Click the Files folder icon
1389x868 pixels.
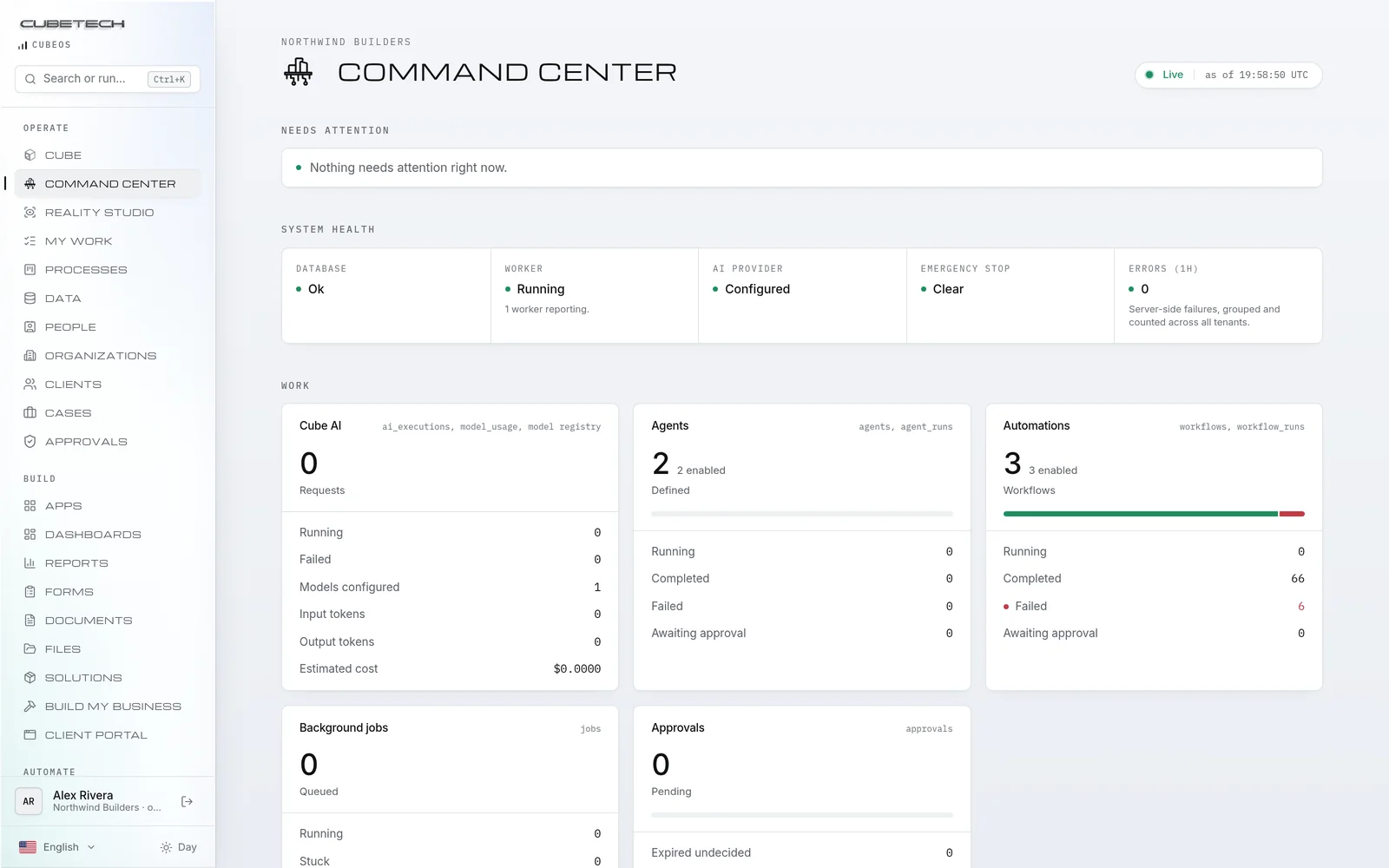(30, 649)
